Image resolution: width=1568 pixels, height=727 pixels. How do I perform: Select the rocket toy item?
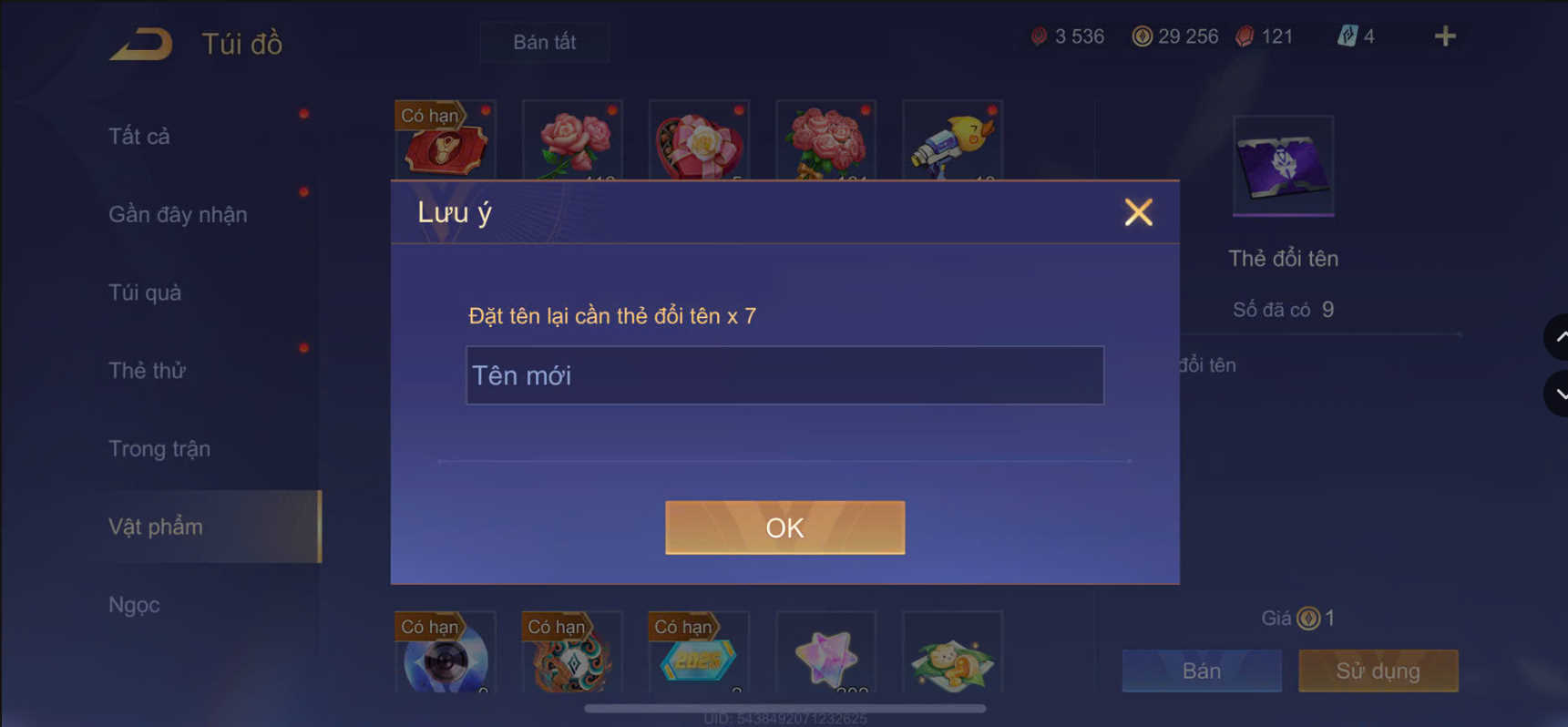[952, 140]
